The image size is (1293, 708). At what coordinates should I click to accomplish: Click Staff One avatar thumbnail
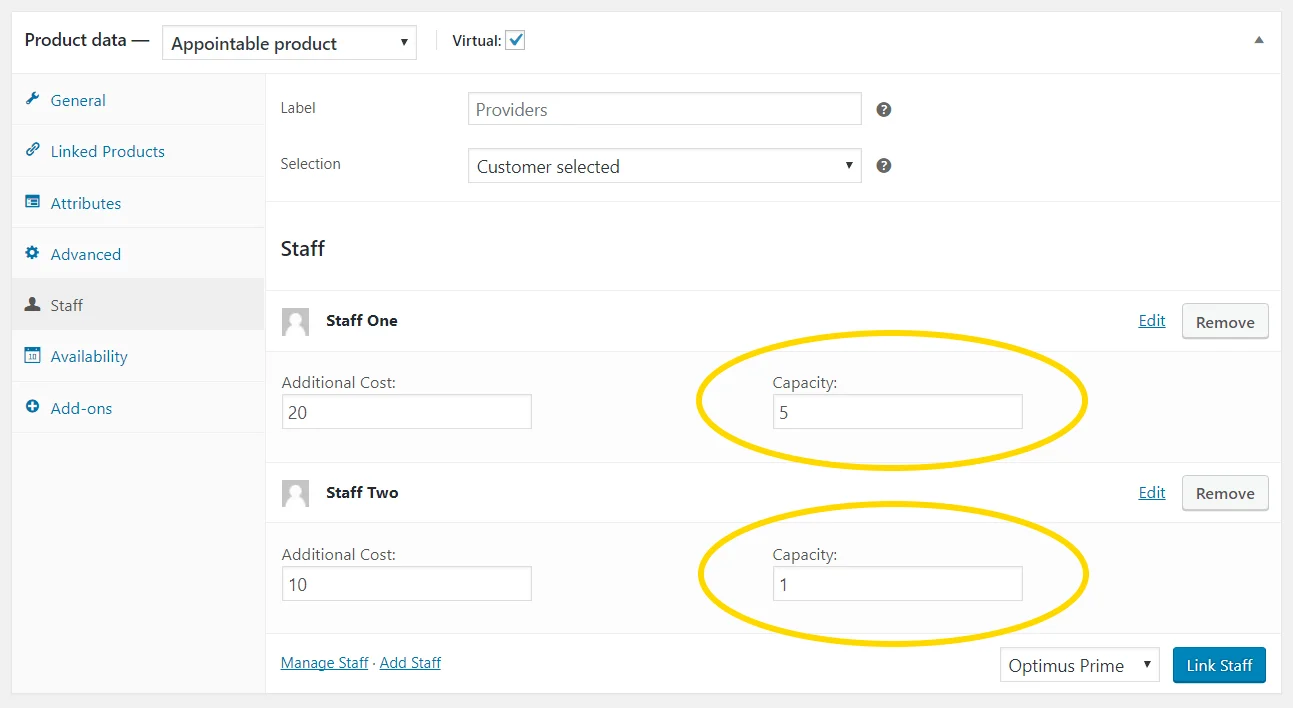[x=295, y=321]
